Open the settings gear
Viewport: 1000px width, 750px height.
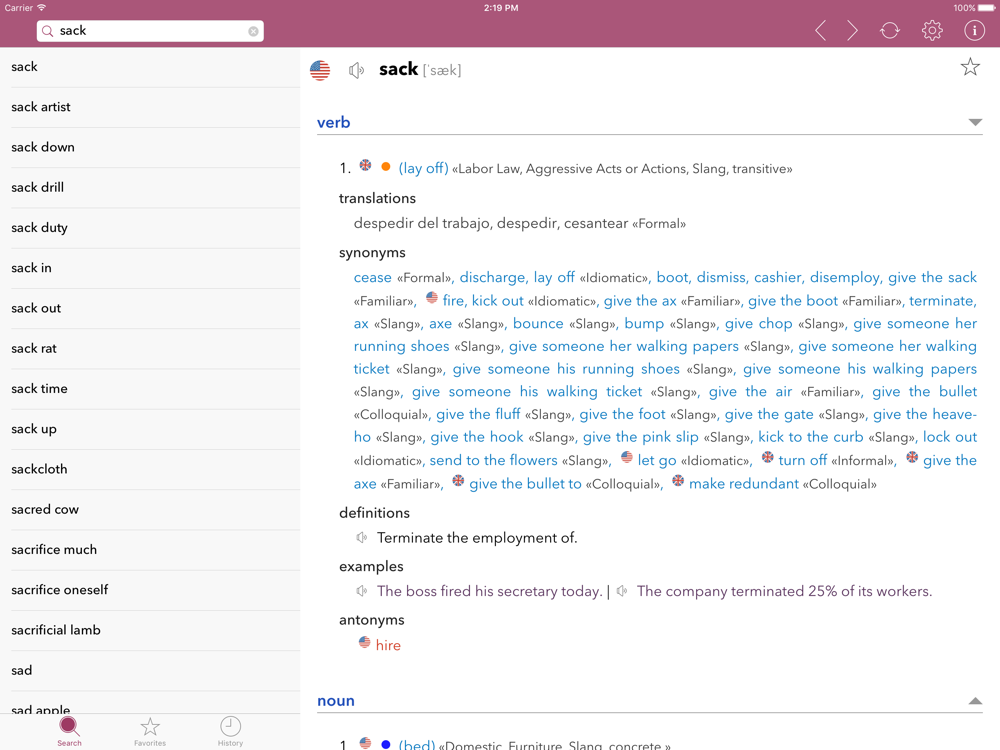932,31
